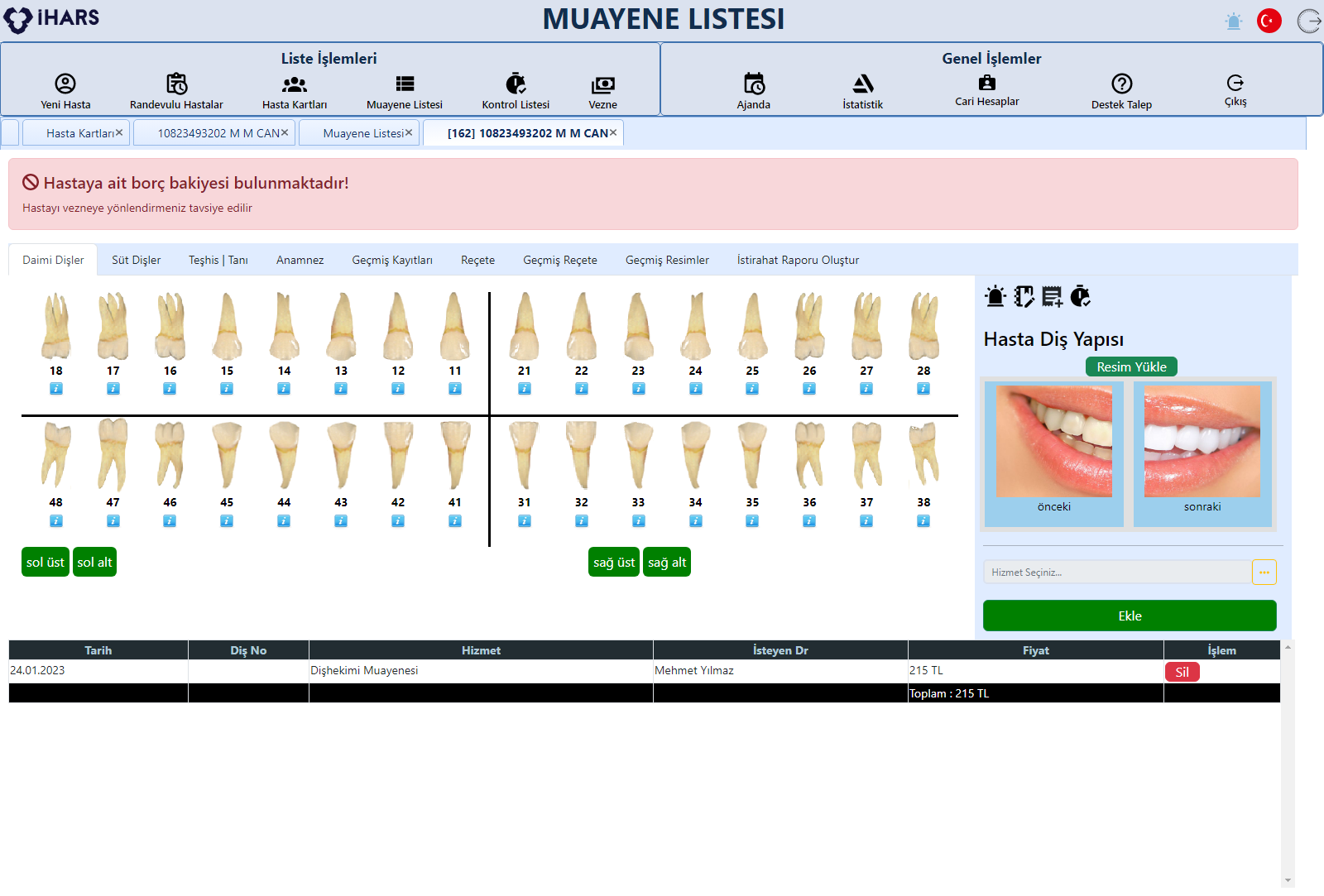1324x896 pixels.
Task: Open Randevulu Hastalar list
Action: pos(176,84)
